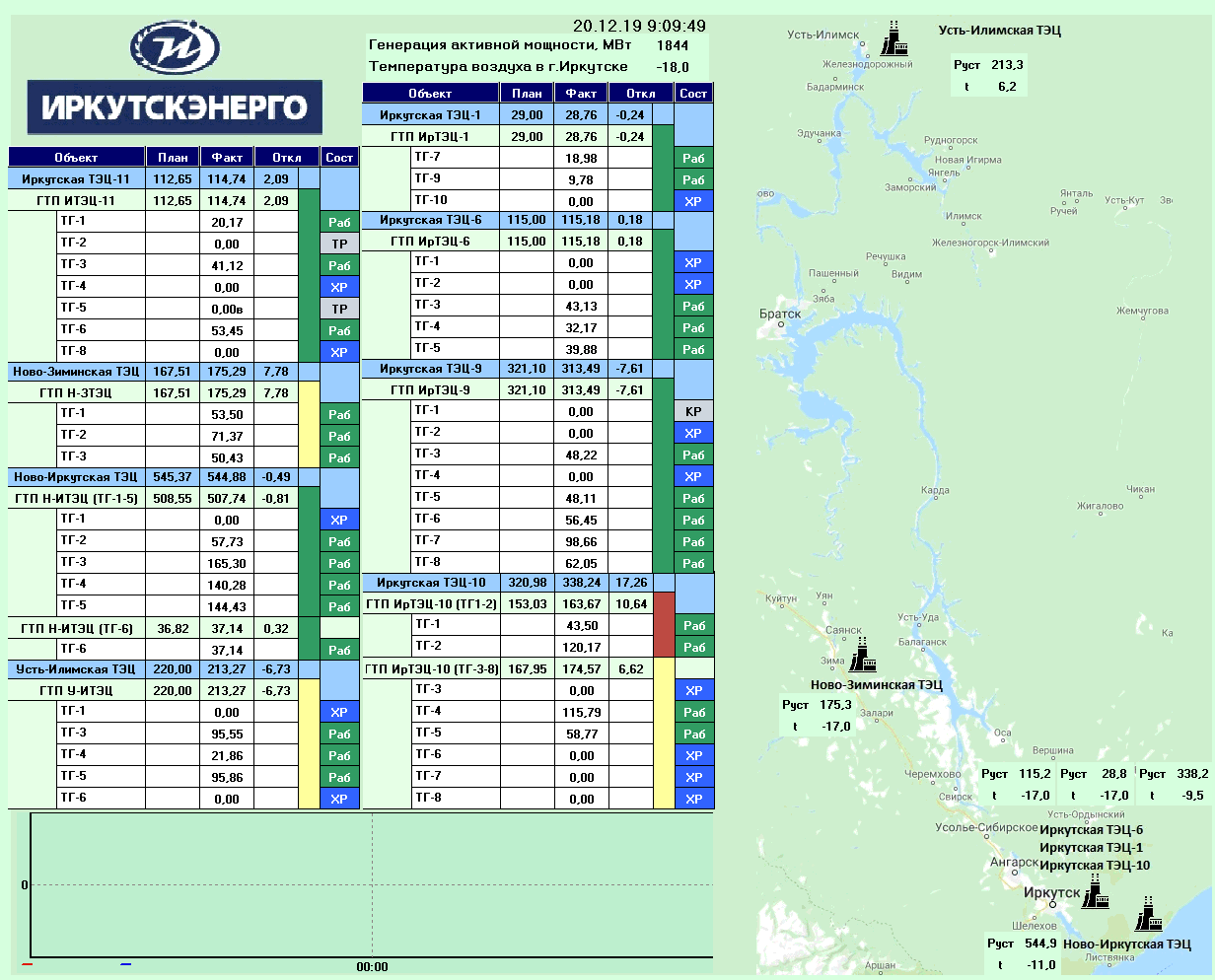The image size is (1215, 980).
Task: Click the Сост header above Иркутская ТЭЦ-11 table
Action: tap(339, 157)
